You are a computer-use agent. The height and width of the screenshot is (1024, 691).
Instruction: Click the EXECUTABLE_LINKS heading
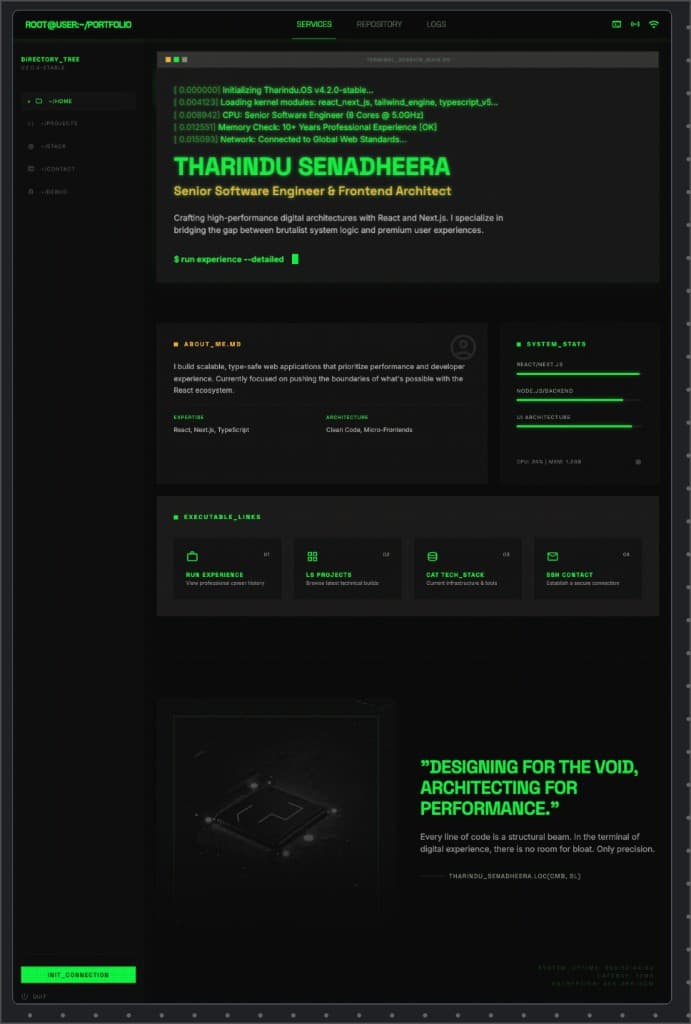[x=222, y=517]
